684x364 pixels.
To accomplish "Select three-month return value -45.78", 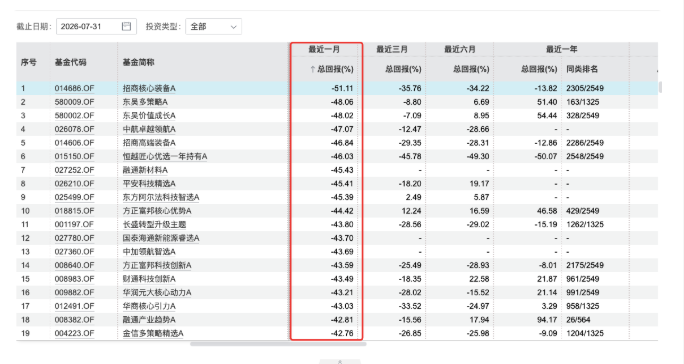I will [x=410, y=156].
